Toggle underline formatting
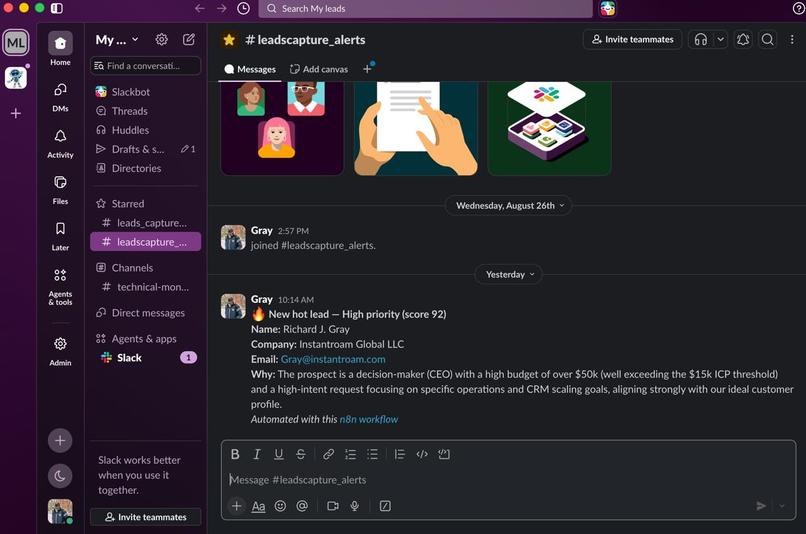The width and height of the screenshot is (806, 534). pos(279,454)
